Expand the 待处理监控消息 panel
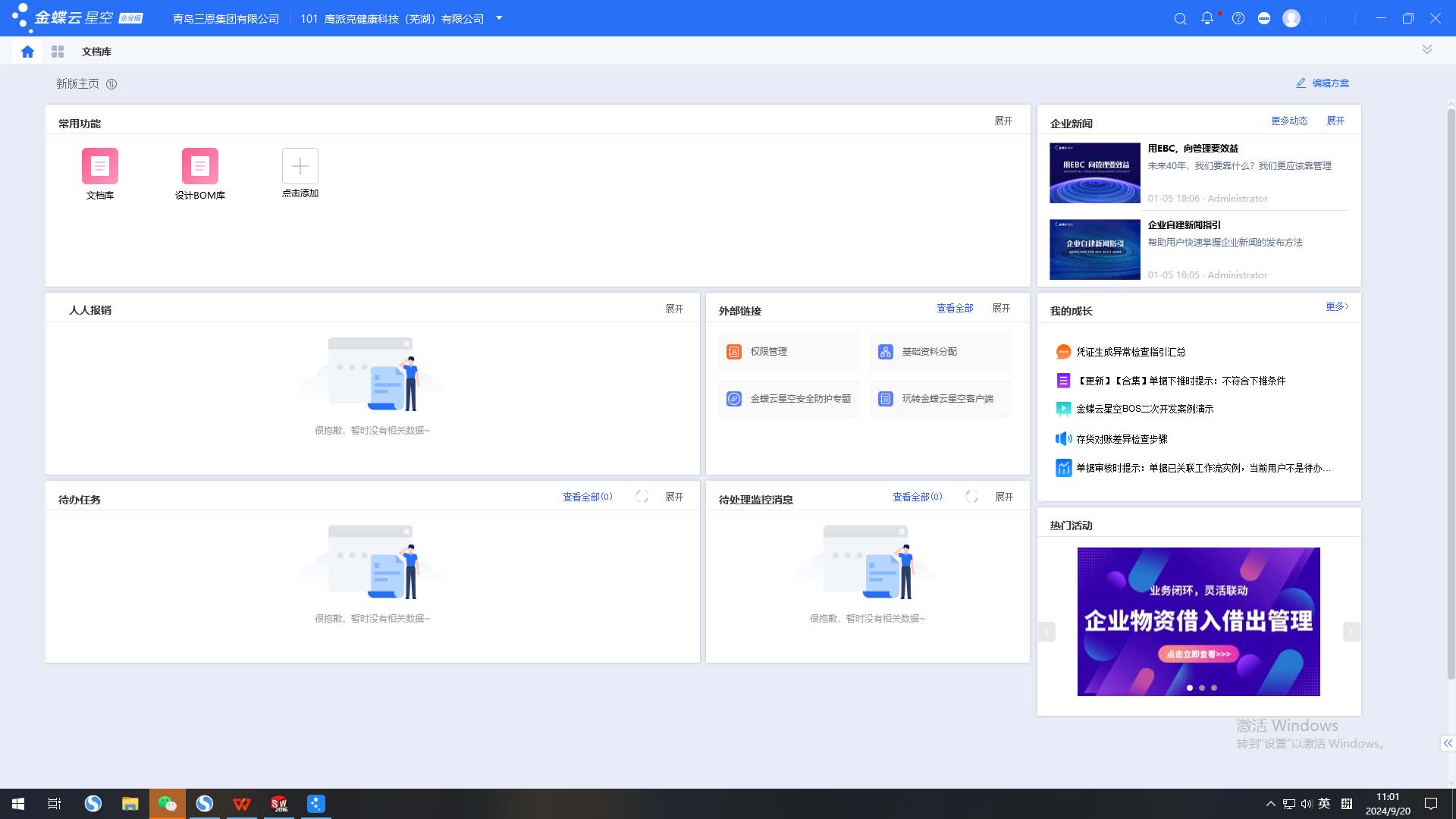The height and width of the screenshot is (819, 1456). tap(1004, 497)
